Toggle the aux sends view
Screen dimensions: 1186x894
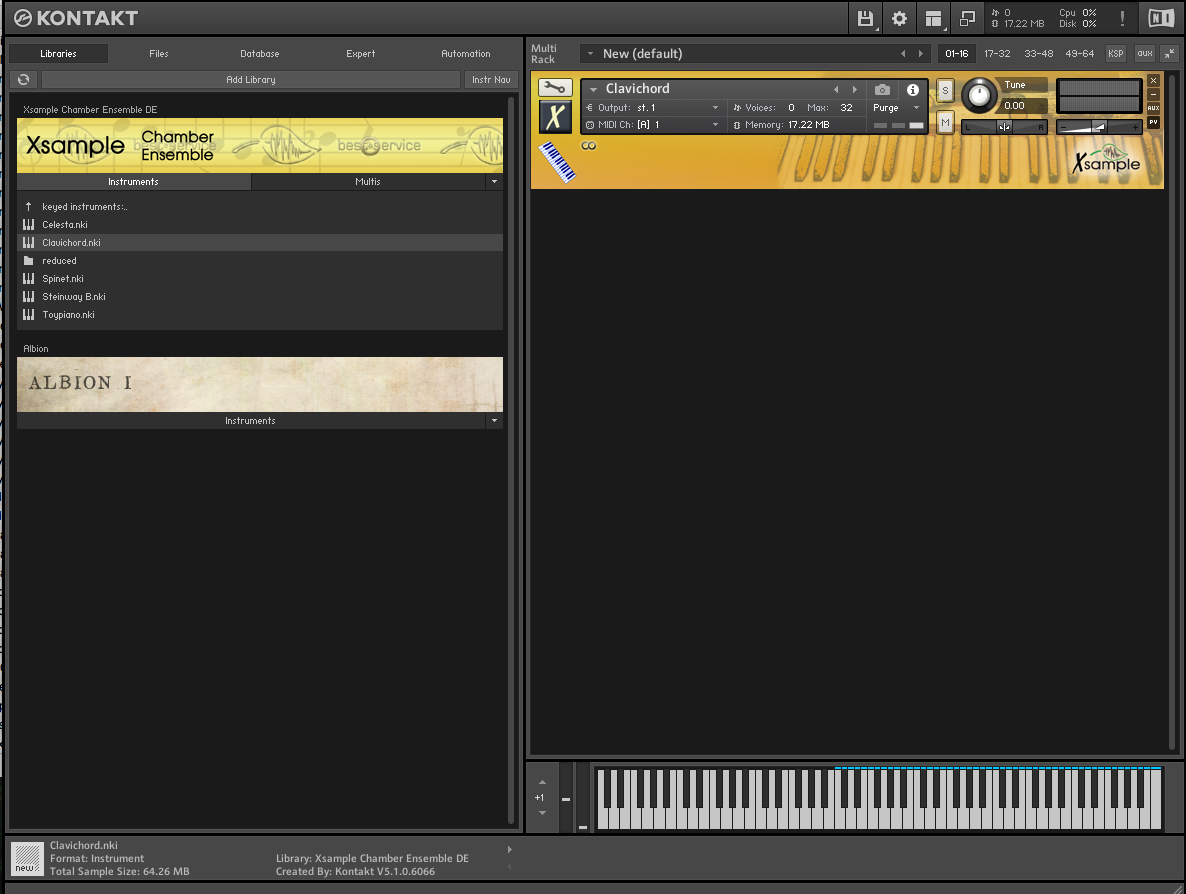(x=1144, y=54)
